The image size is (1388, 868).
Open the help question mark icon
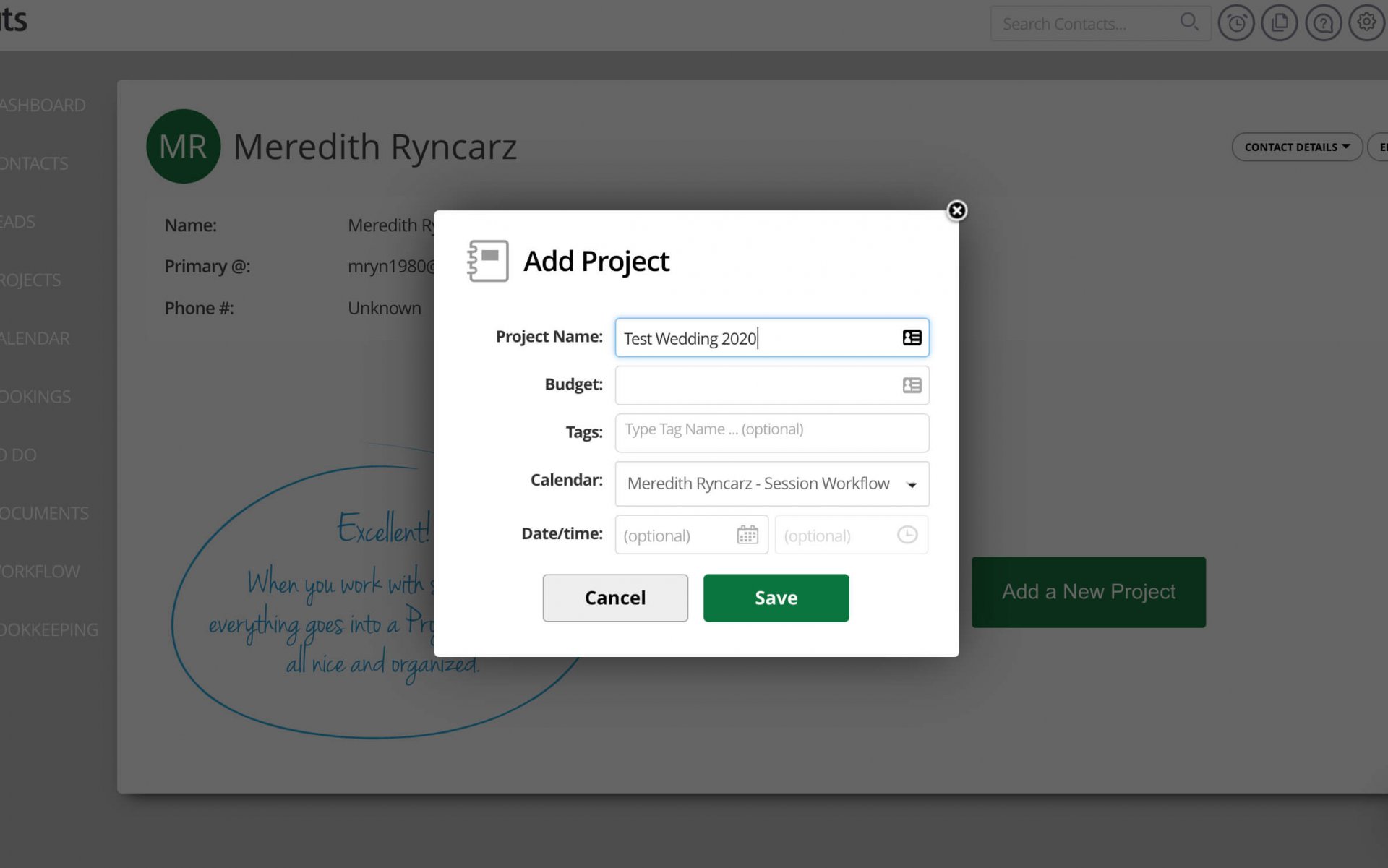click(1323, 23)
